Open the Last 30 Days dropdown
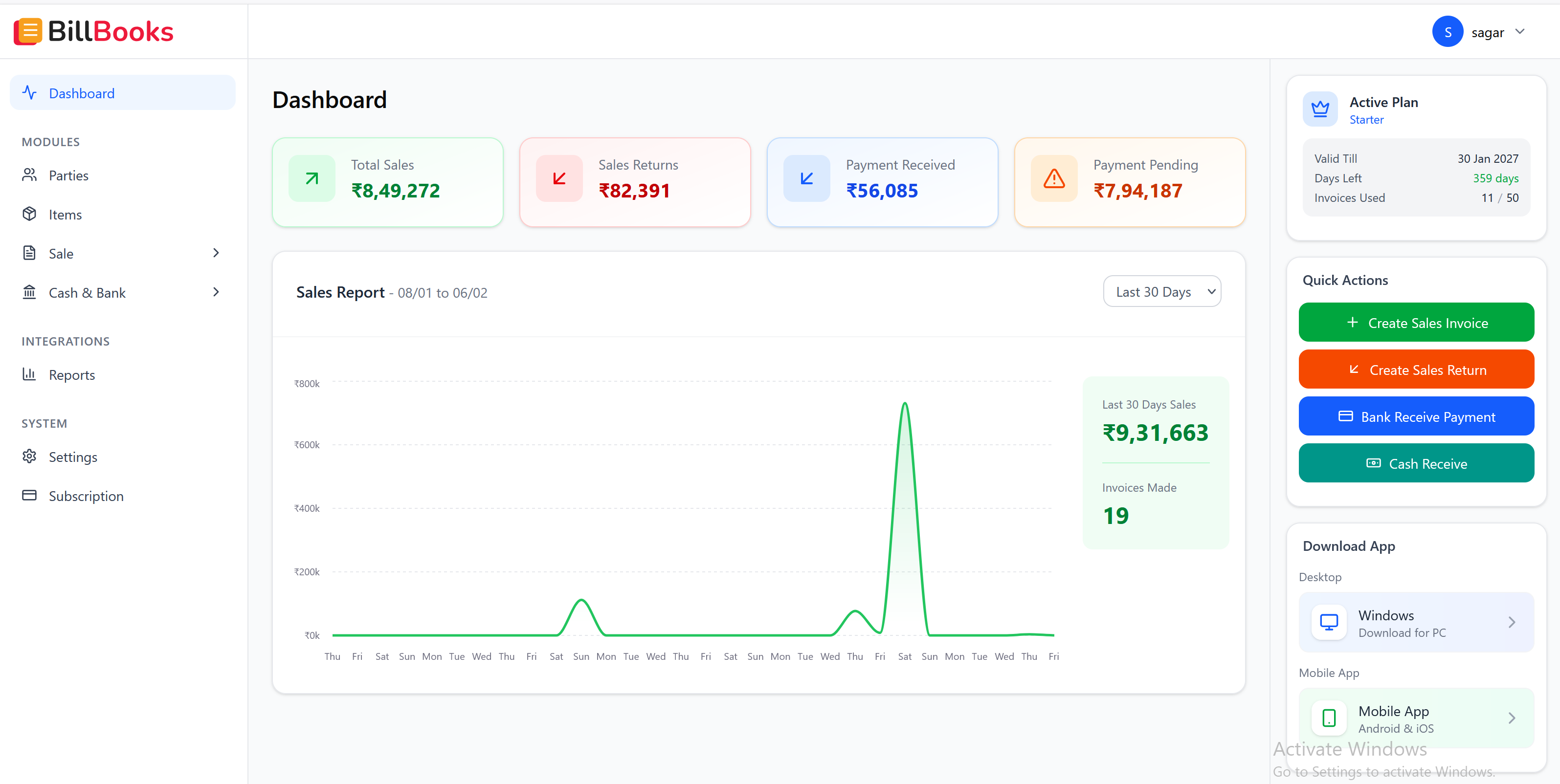The image size is (1560, 784). pos(1161,291)
